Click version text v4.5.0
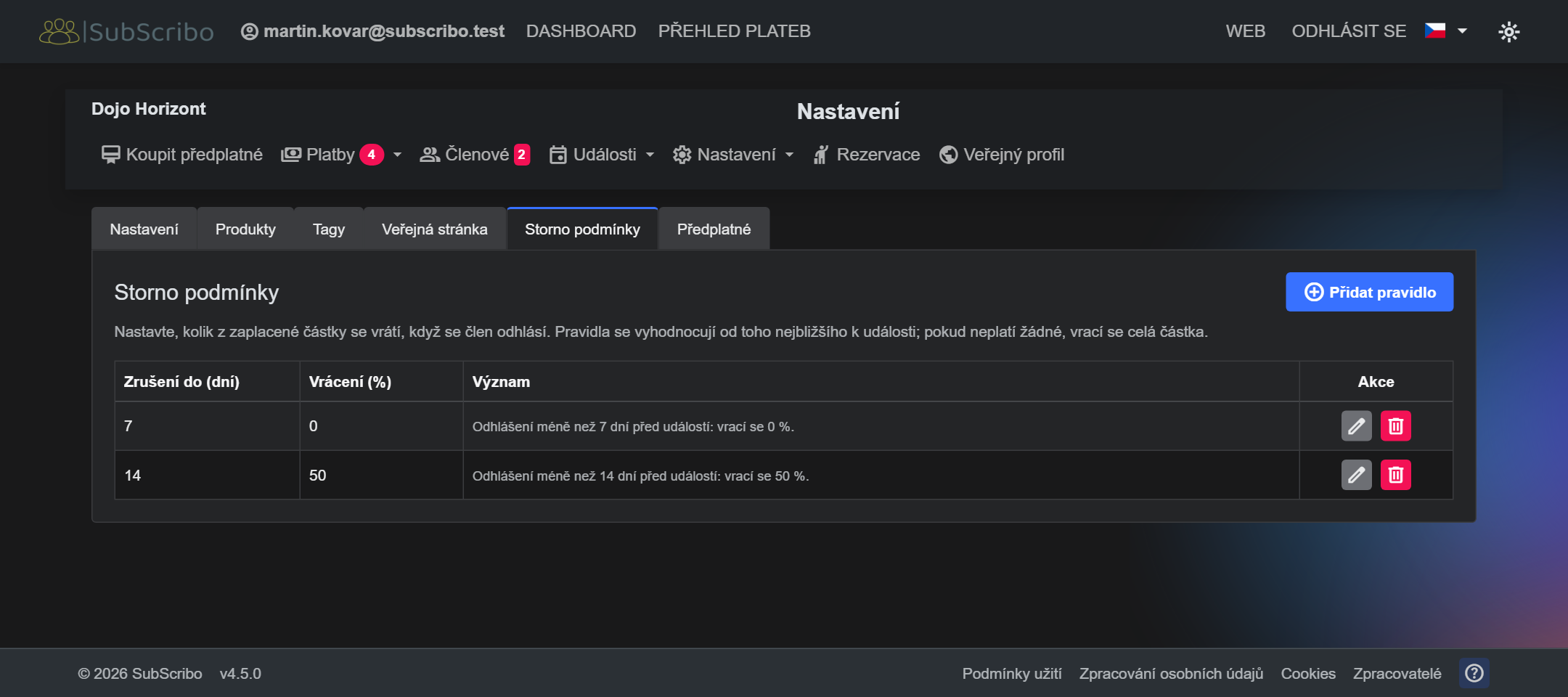 point(240,674)
